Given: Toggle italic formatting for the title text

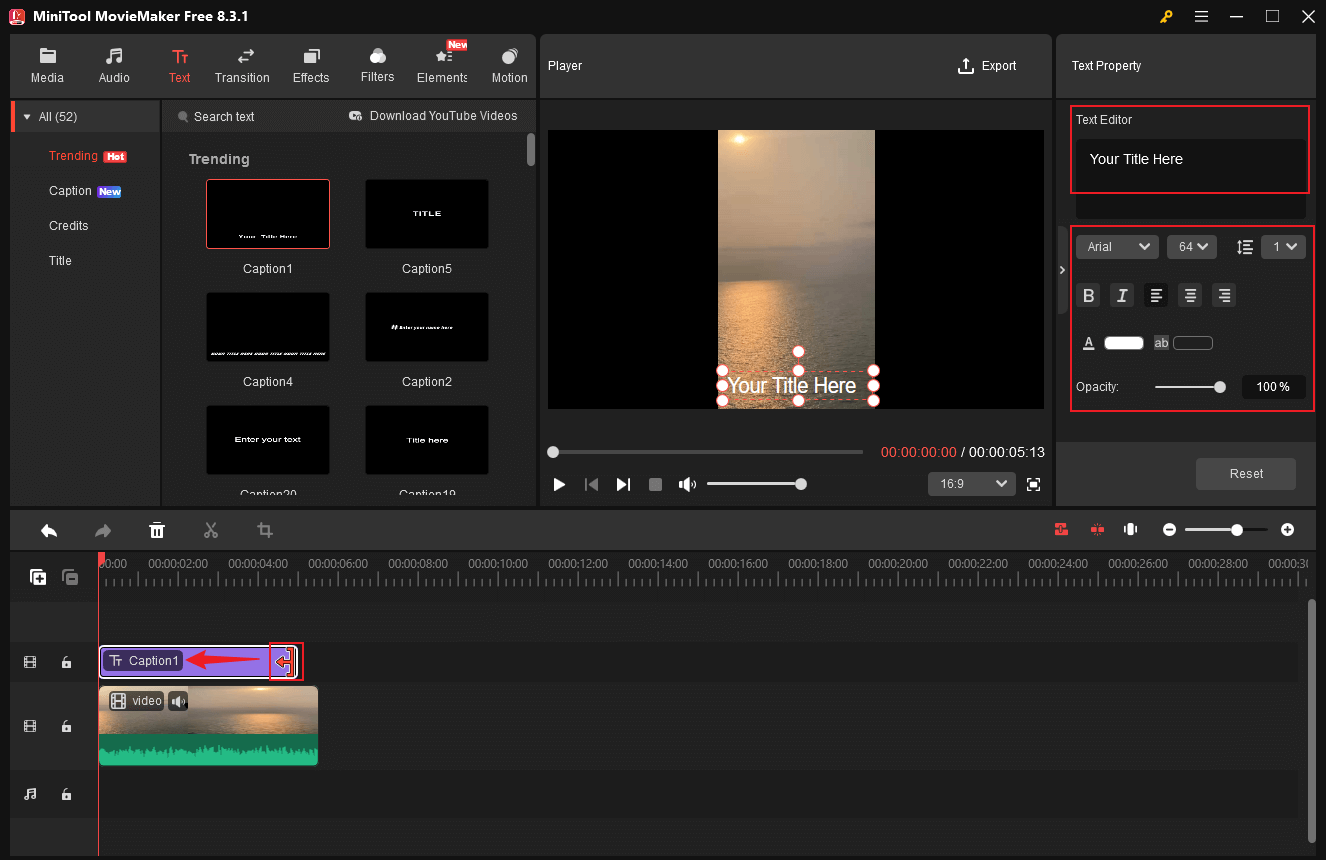Looking at the screenshot, I should coord(1121,295).
